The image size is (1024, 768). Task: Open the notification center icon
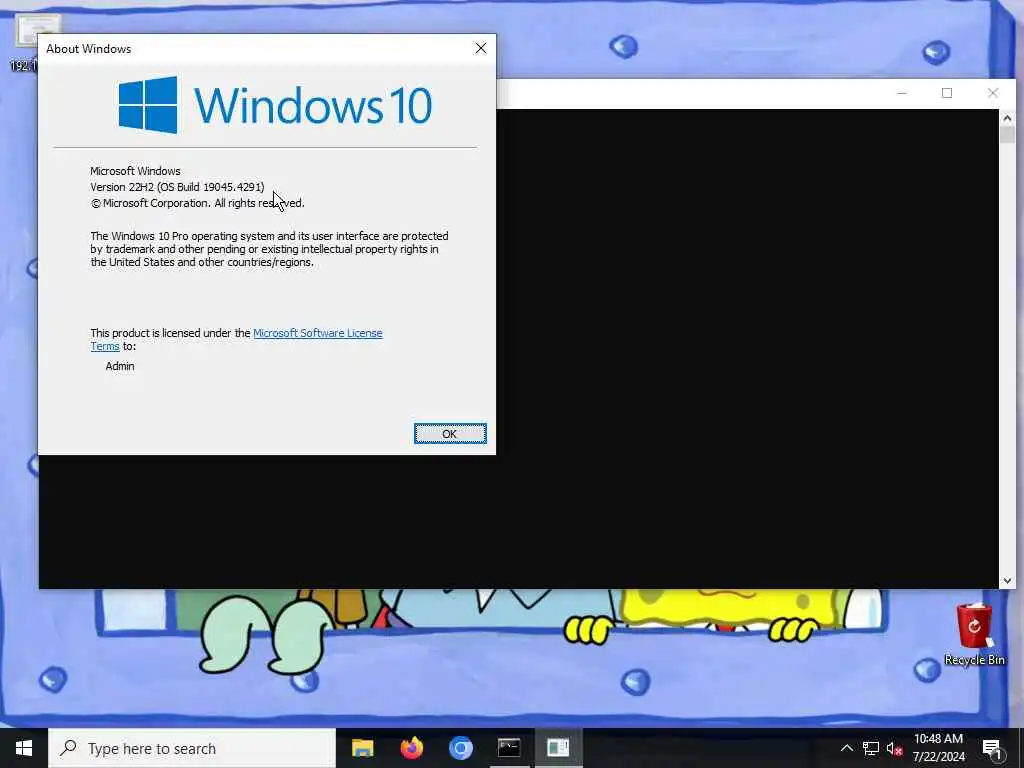tap(992, 748)
